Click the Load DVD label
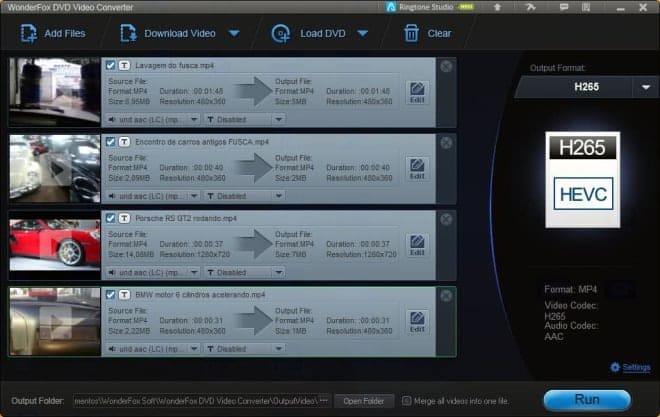The height and width of the screenshot is (417, 660). pyautogui.click(x=323, y=33)
